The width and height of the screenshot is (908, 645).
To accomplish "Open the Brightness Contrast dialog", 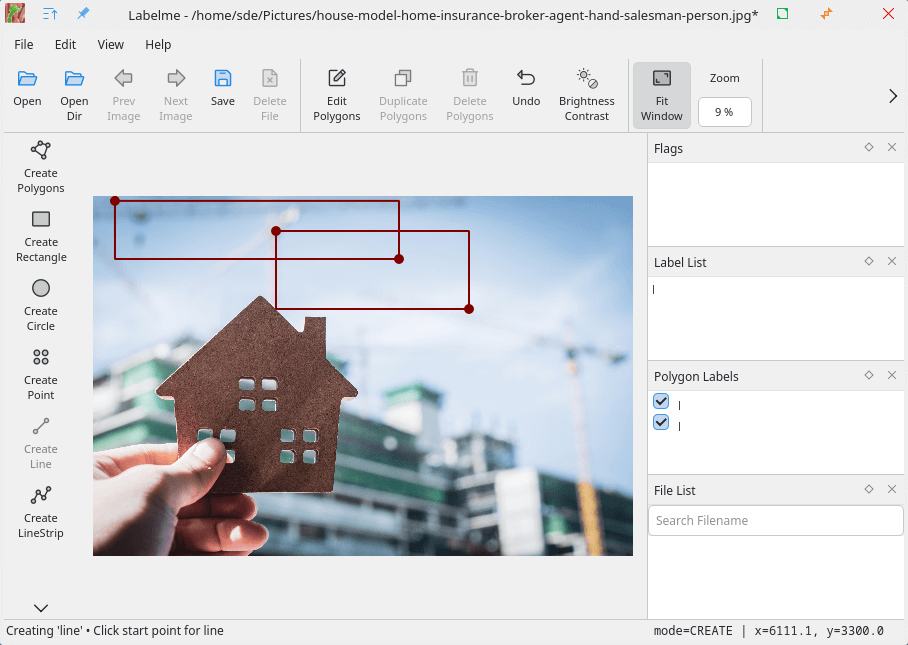I will [586, 95].
